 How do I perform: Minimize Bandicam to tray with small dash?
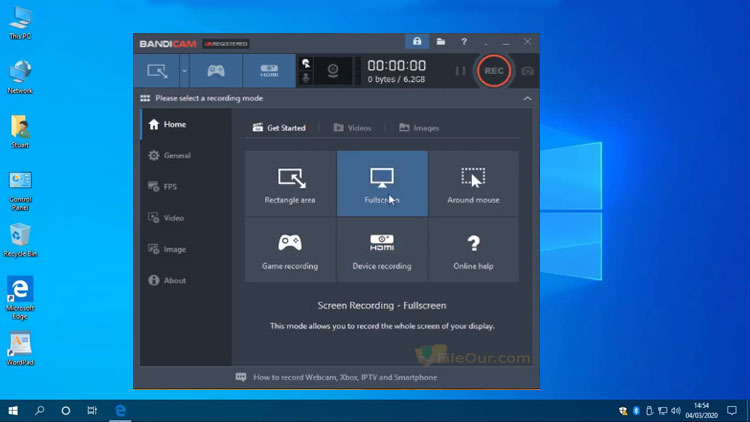pyautogui.click(x=486, y=44)
